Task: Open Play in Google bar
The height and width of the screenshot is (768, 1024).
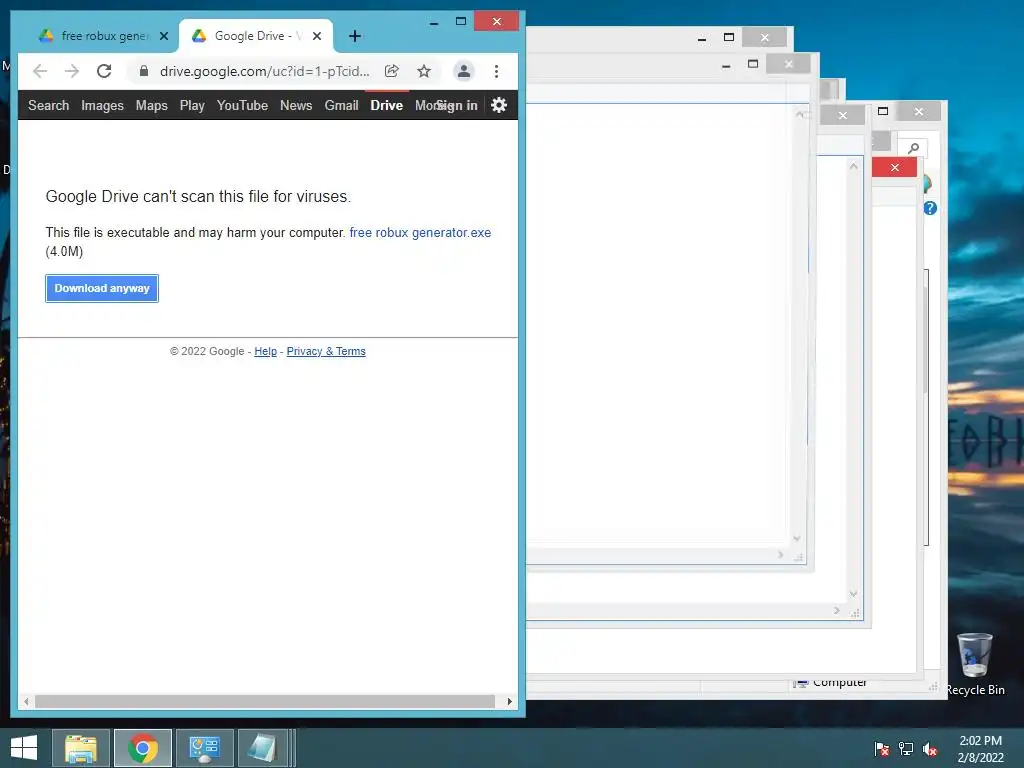Action: (192, 105)
